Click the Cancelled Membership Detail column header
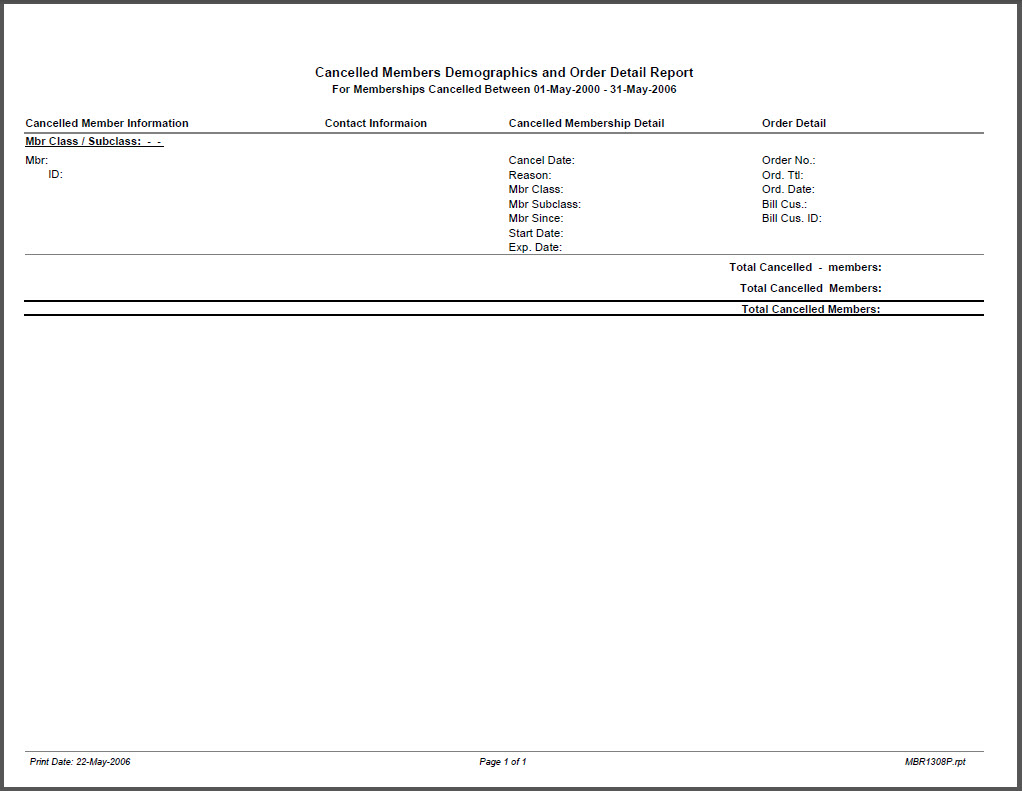 point(586,124)
